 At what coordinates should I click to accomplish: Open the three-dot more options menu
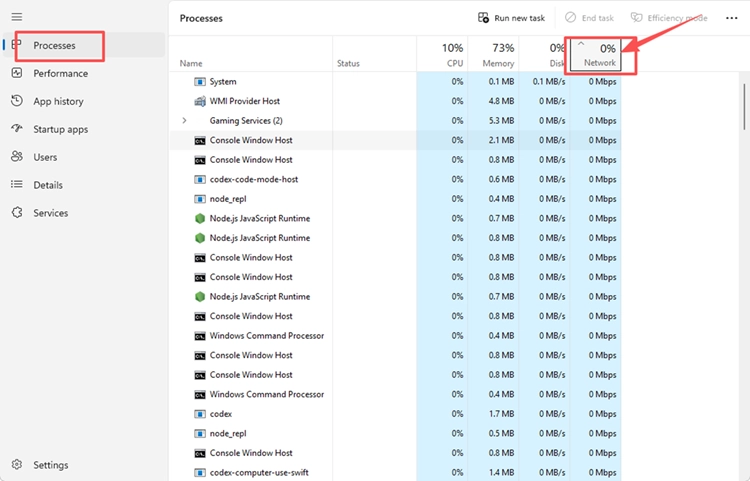pyautogui.click(x=731, y=18)
